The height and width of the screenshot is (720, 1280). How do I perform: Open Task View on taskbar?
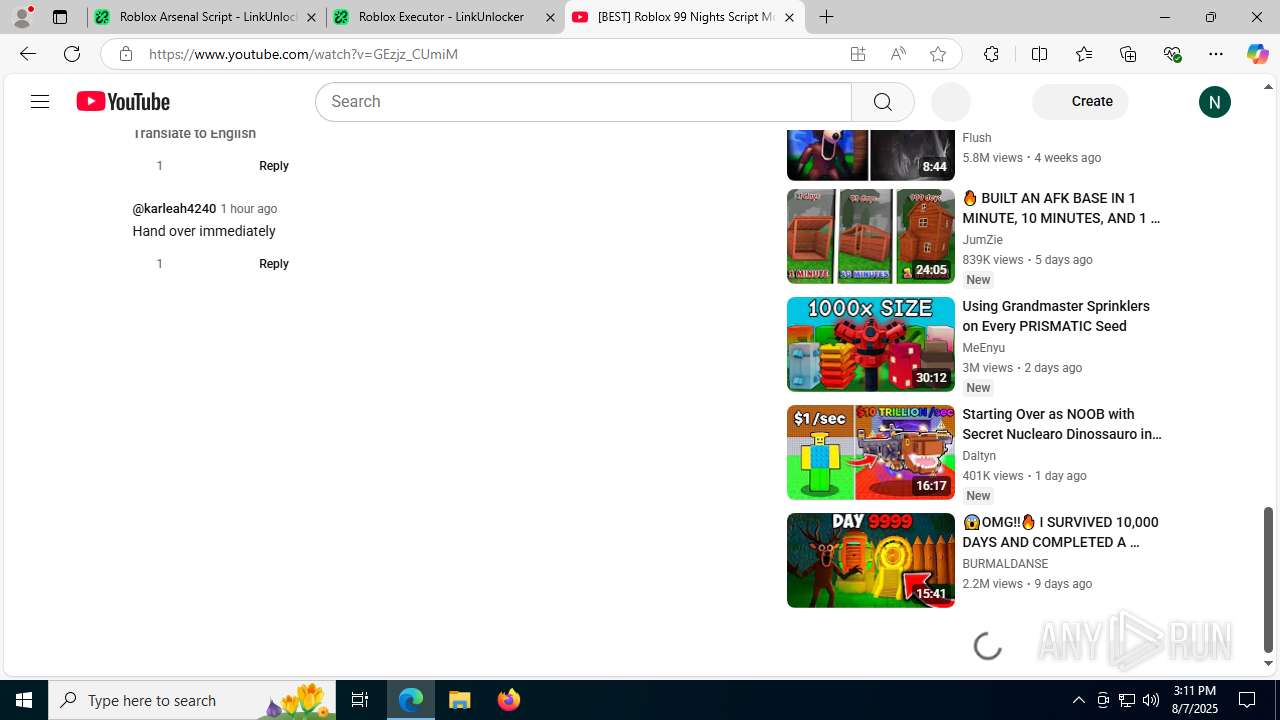pyautogui.click(x=360, y=700)
